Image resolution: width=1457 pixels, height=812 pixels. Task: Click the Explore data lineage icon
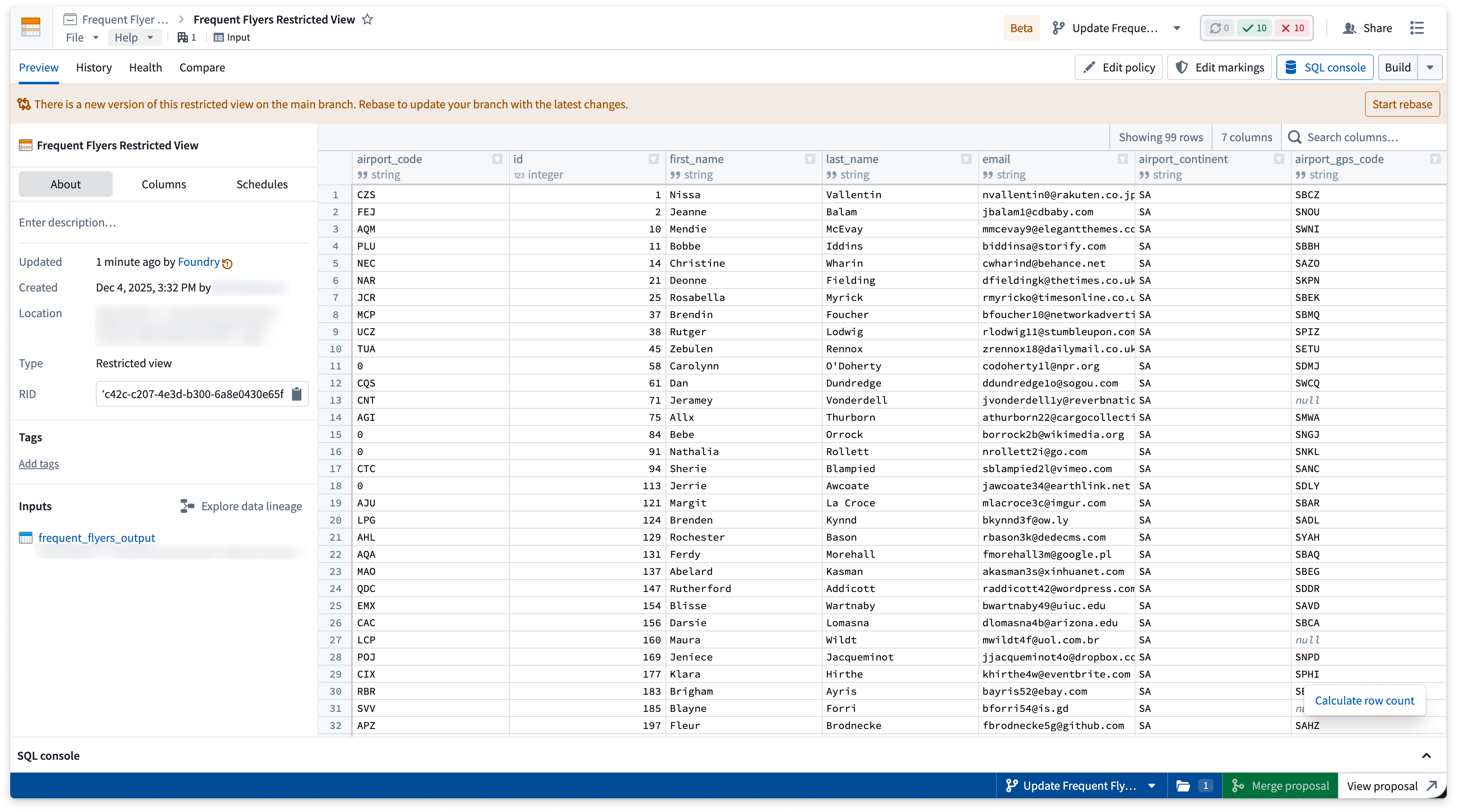[187, 506]
